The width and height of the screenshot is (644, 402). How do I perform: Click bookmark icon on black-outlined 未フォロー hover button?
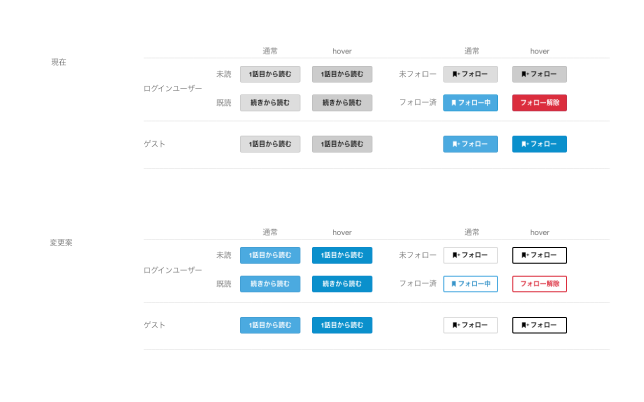pos(524,255)
